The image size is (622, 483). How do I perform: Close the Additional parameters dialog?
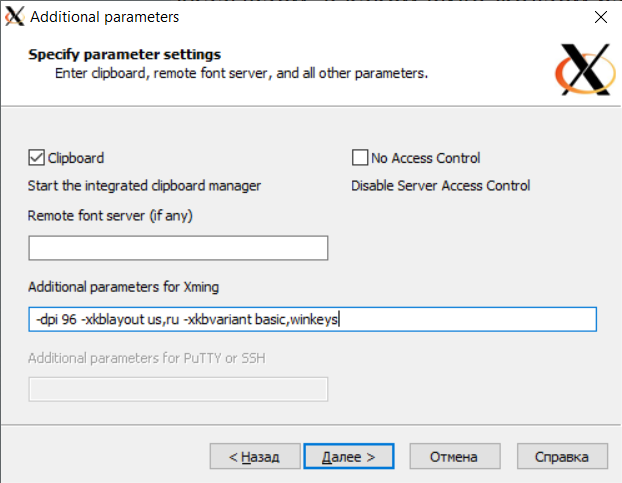(599, 17)
